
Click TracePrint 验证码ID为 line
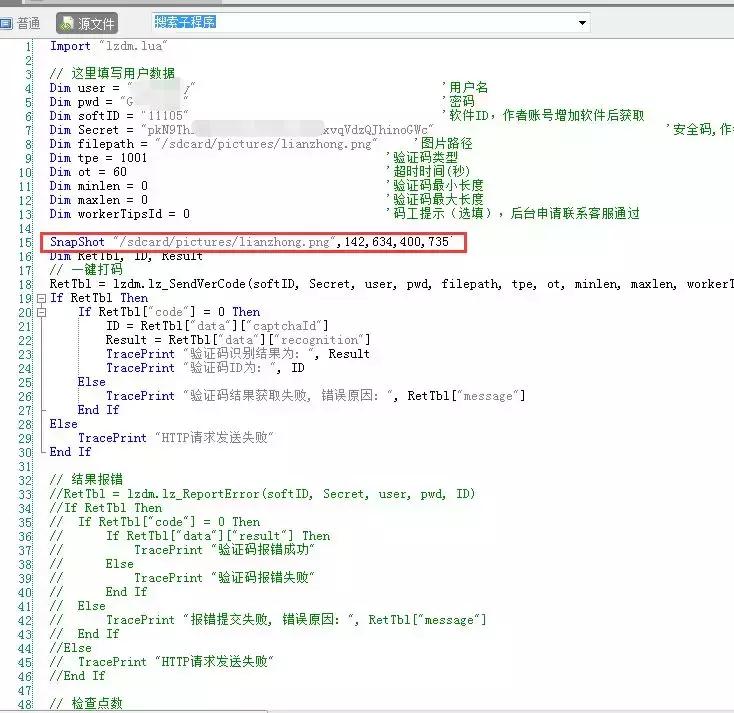pyautogui.click(x=205, y=368)
